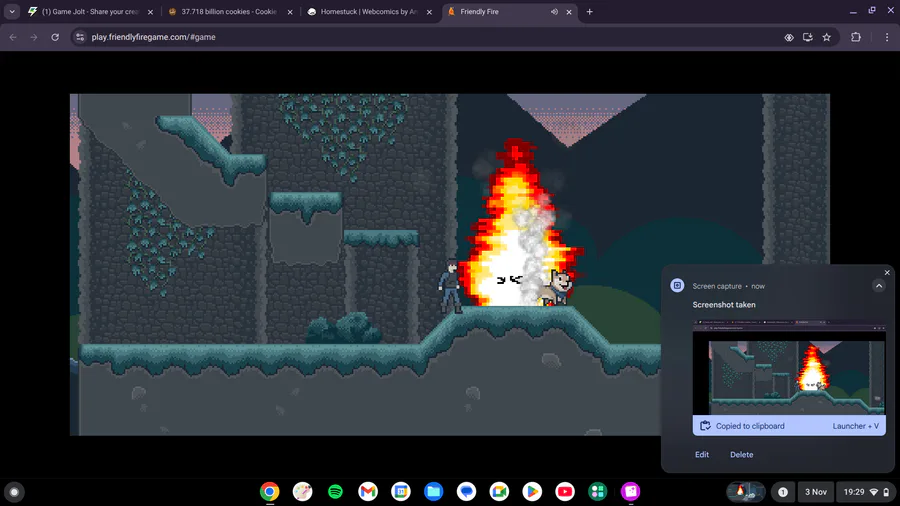The height and width of the screenshot is (506, 900).
Task: Open Google Lens search icon in address bar
Action: 789,37
